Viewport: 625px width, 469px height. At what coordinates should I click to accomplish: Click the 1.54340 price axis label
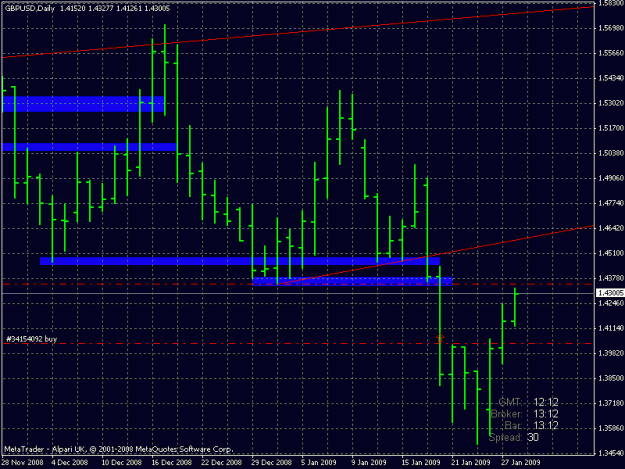[x=611, y=78]
